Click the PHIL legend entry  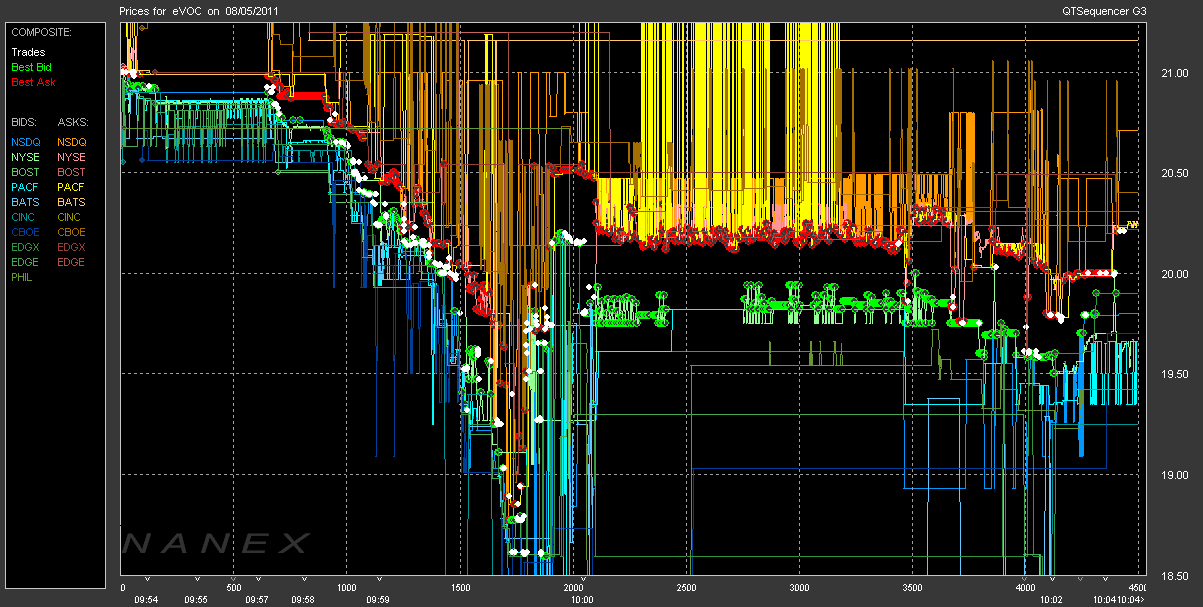point(24,277)
